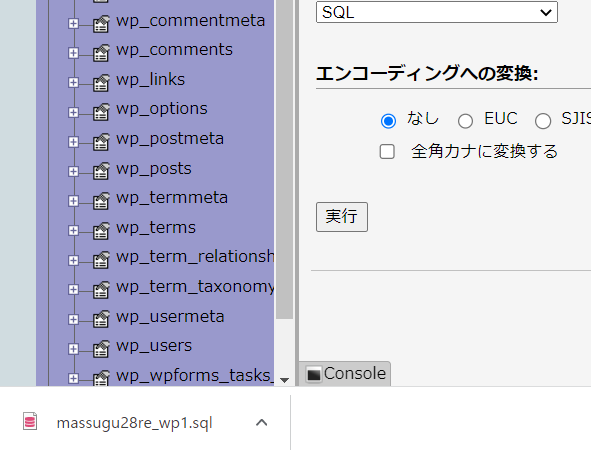
Task: Expand the wp_comments tree node
Action: (73, 53)
